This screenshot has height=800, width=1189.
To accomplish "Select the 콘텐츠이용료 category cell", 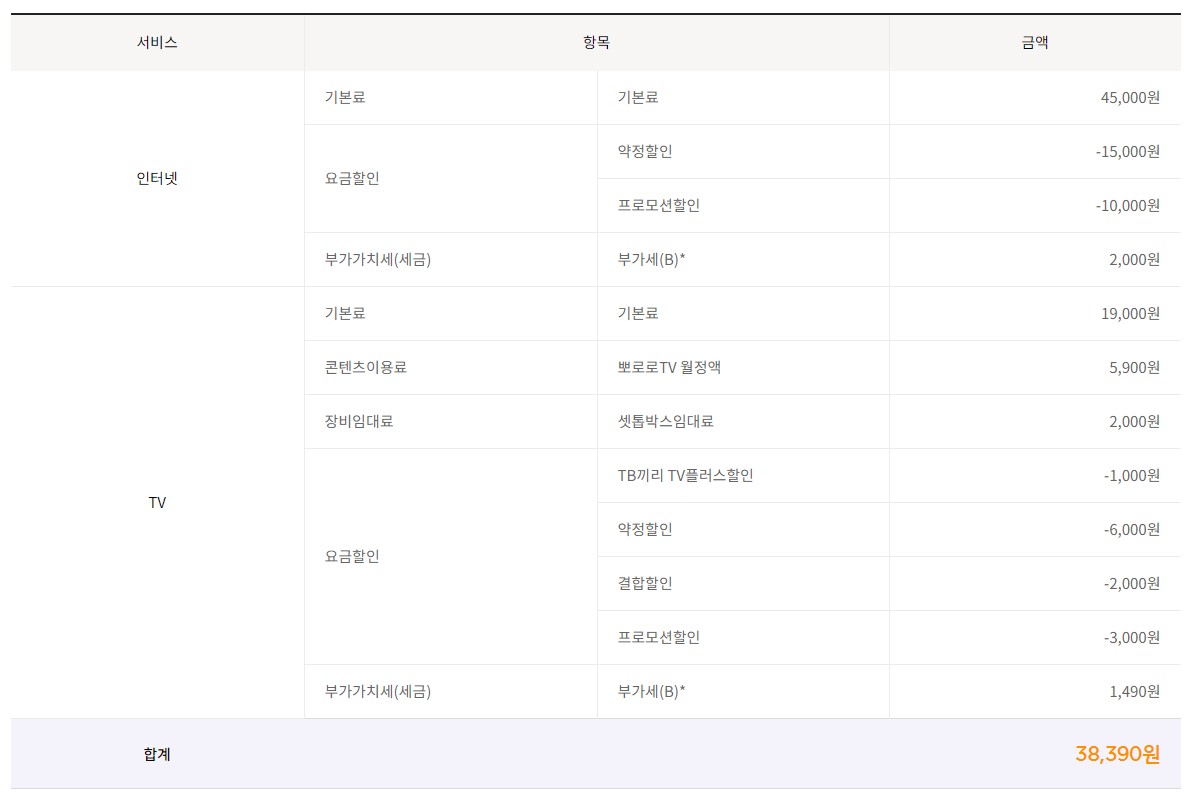I will (x=365, y=368).
